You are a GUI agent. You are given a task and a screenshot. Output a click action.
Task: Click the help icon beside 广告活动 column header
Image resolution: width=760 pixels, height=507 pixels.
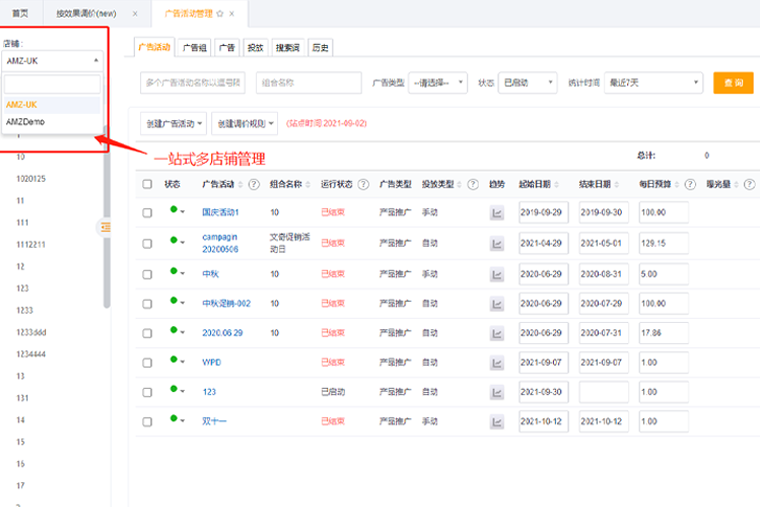(x=254, y=184)
